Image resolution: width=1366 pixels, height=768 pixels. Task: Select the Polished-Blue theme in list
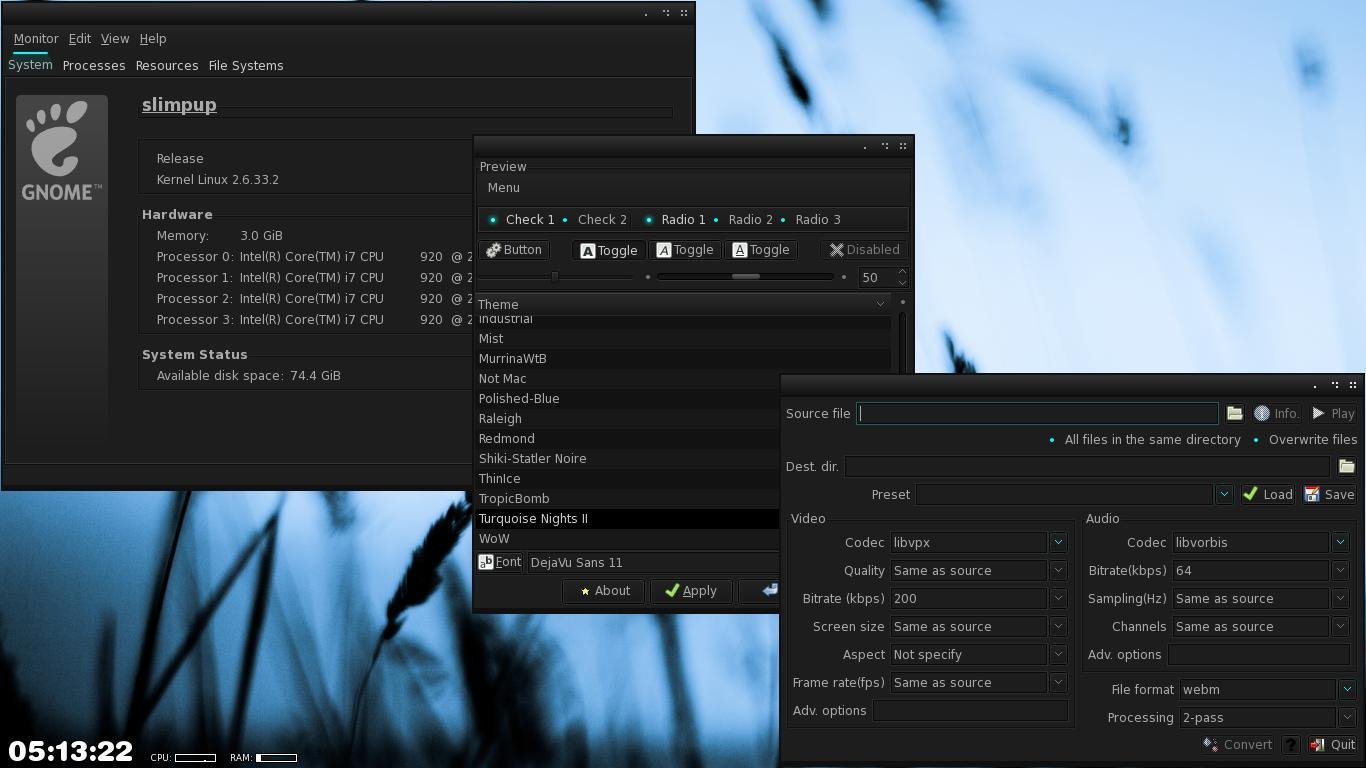point(627,398)
